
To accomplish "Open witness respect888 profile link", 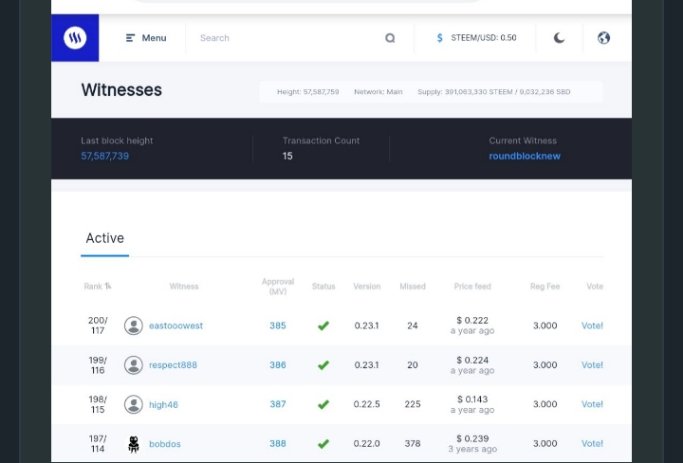I will [x=173, y=365].
